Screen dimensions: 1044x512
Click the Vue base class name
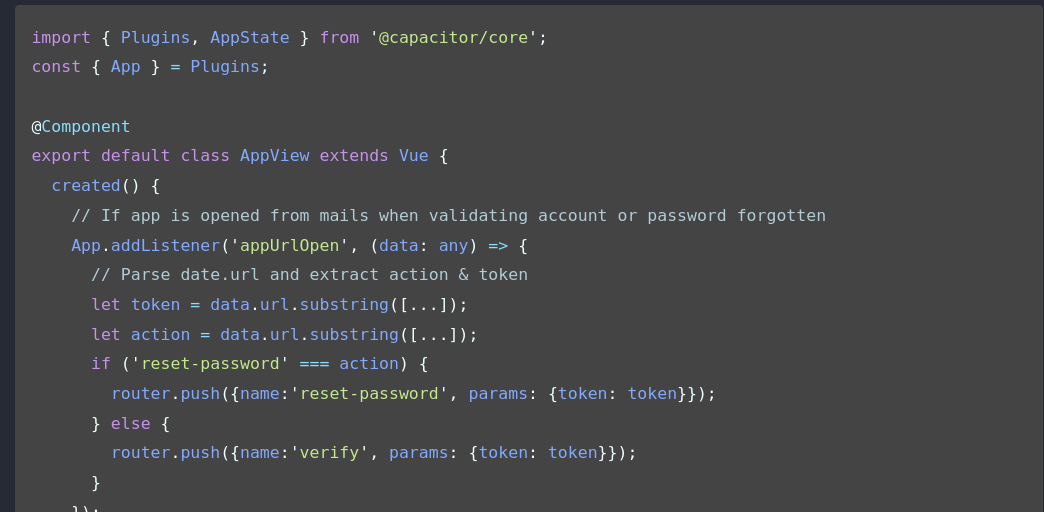[413, 156]
